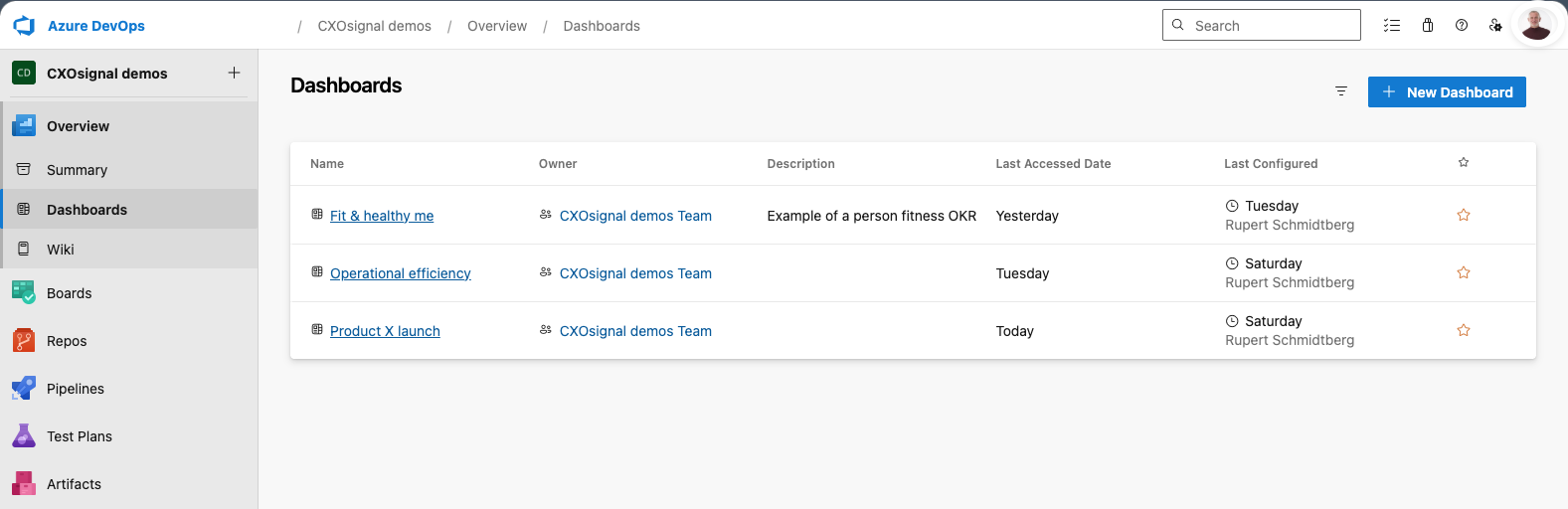
Task: Open Boards in the sidebar
Action: 129,293
